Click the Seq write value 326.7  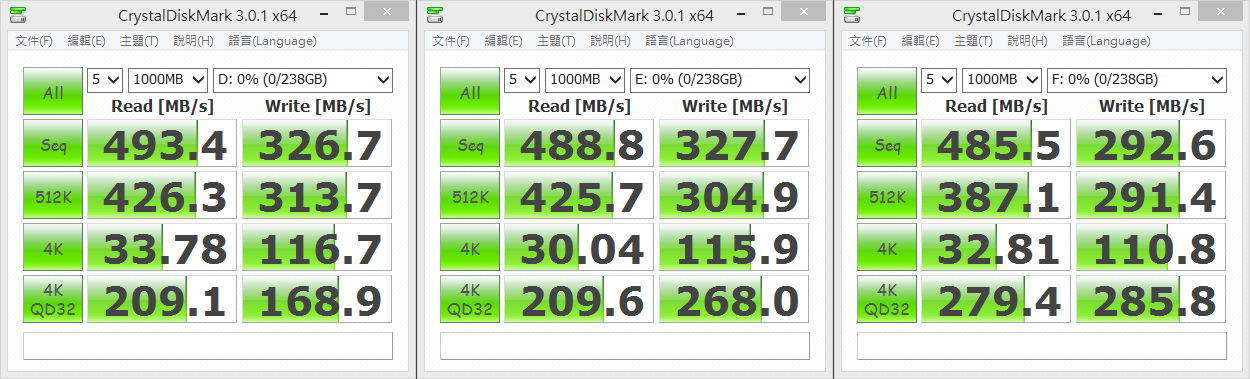pos(317,144)
